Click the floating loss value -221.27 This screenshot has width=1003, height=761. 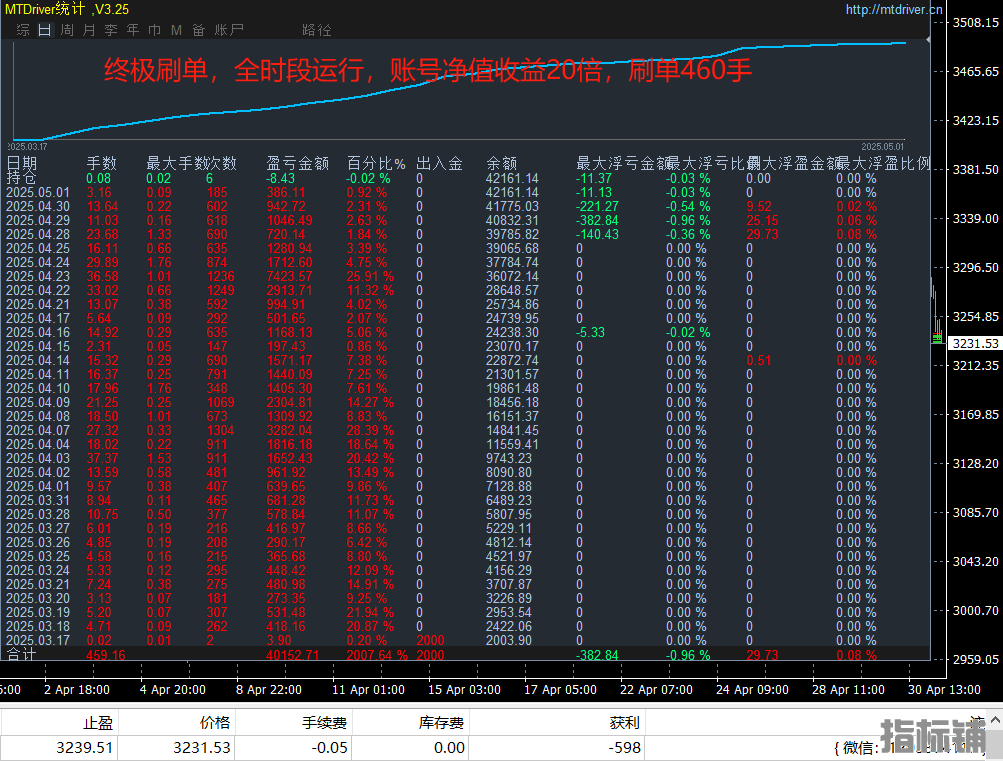pyautogui.click(x=597, y=206)
